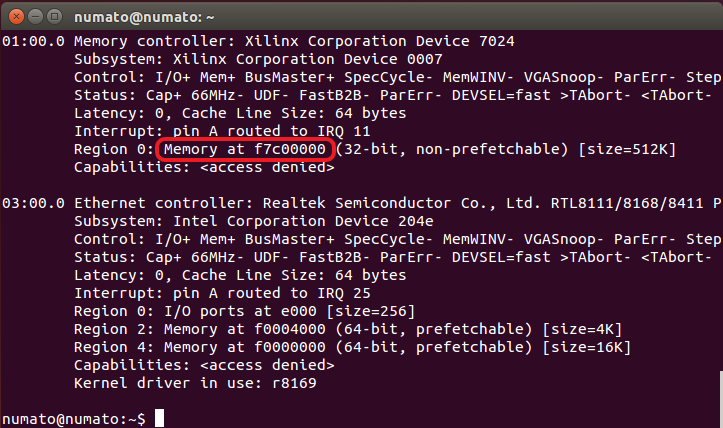723x428 pixels.
Task: Click 'Subsystem: Xilinx Corporation Device 0007'
Action: pyautogui.click(x=243, y=60)
